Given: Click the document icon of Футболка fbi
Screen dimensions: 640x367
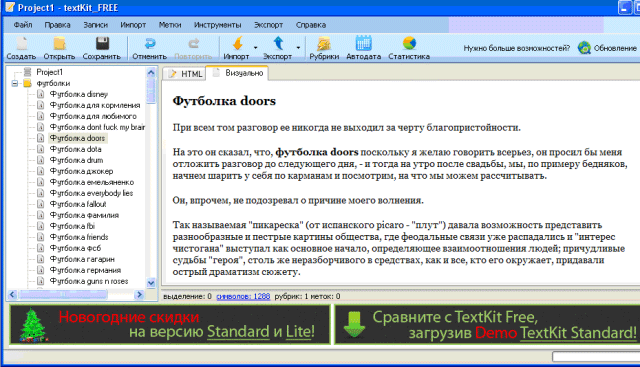Looking at the screenshot, I should click(40, 226).
